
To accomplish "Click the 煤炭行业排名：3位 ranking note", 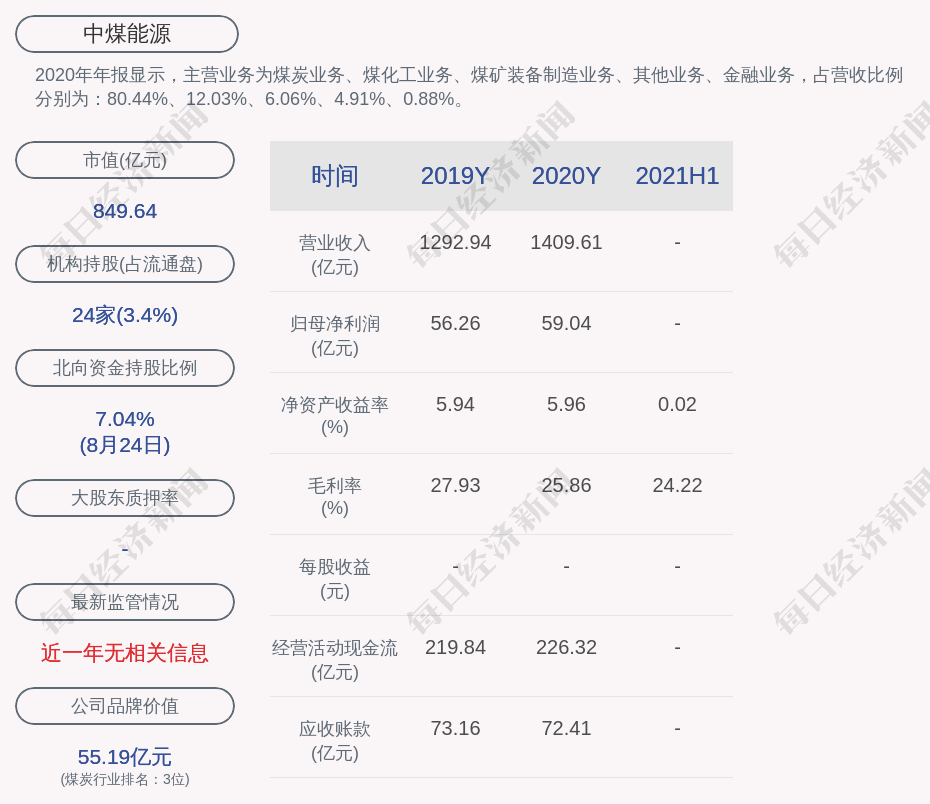I will tap(125, 779).
